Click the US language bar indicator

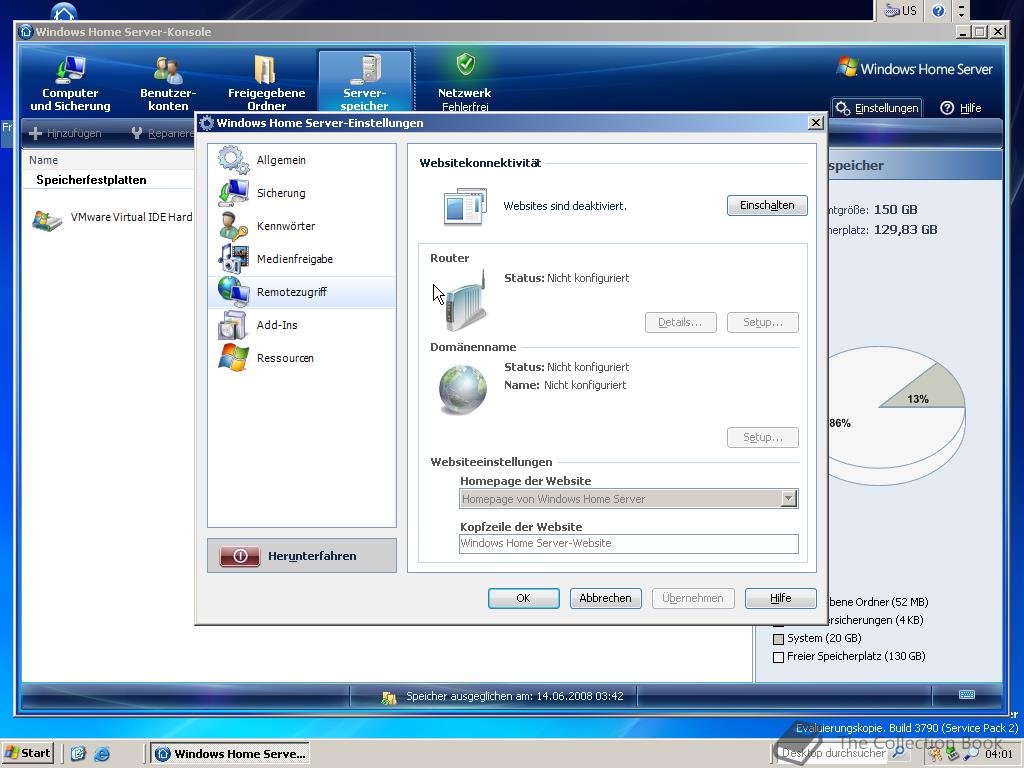point(901,10)
